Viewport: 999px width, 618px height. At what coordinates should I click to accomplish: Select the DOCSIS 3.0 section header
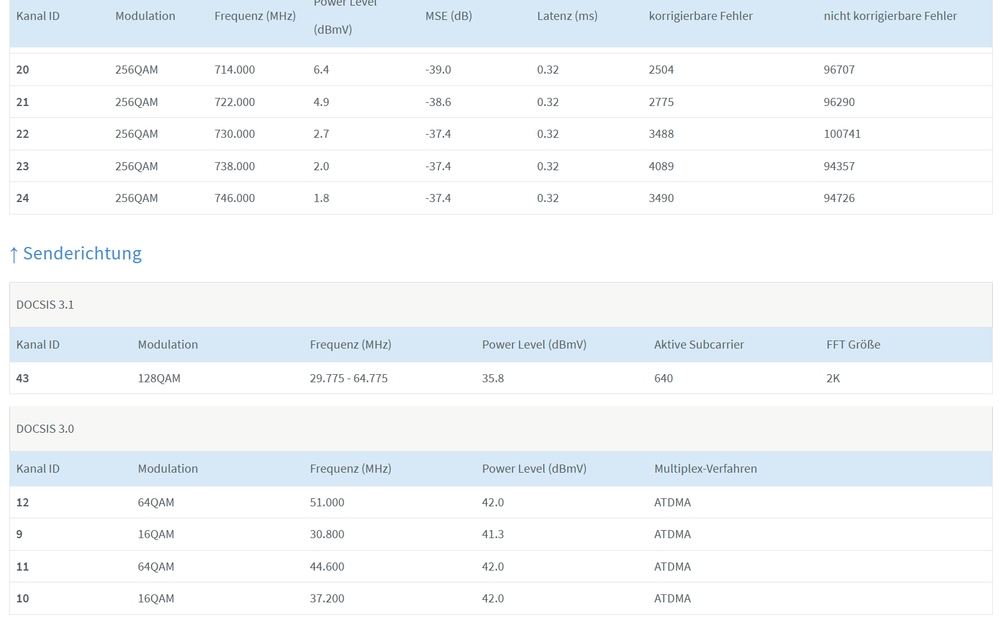45,428
